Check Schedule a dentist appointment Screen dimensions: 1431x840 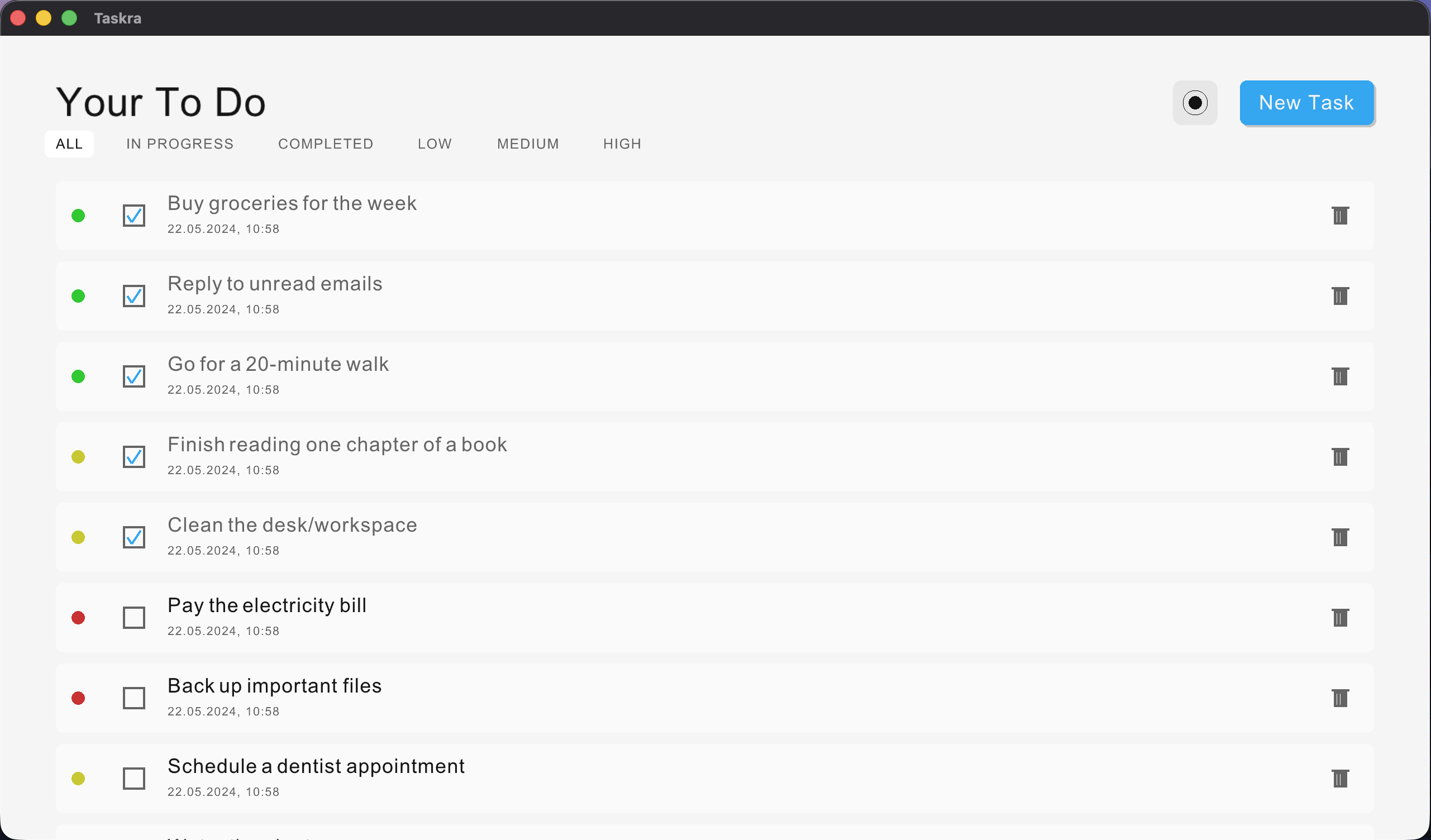tap(134, 779)
